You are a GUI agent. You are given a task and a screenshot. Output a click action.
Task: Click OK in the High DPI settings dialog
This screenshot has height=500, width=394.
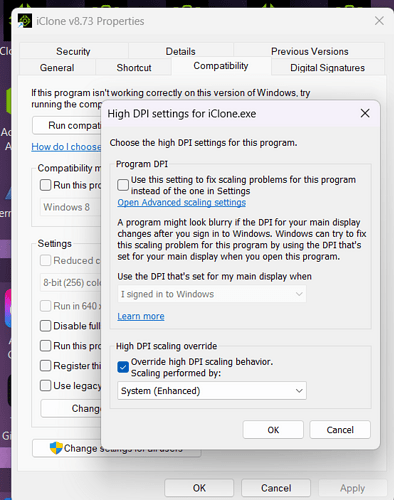273,430
